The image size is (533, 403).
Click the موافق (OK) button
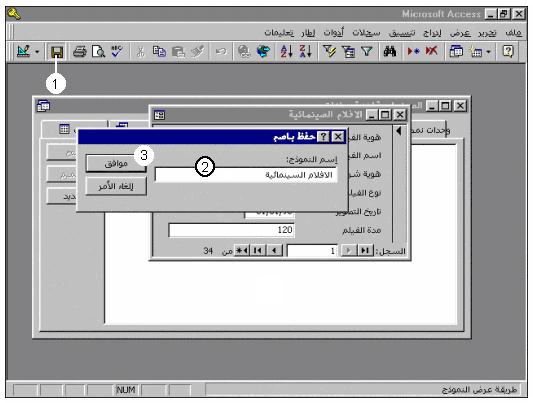(x=116, y=163)
